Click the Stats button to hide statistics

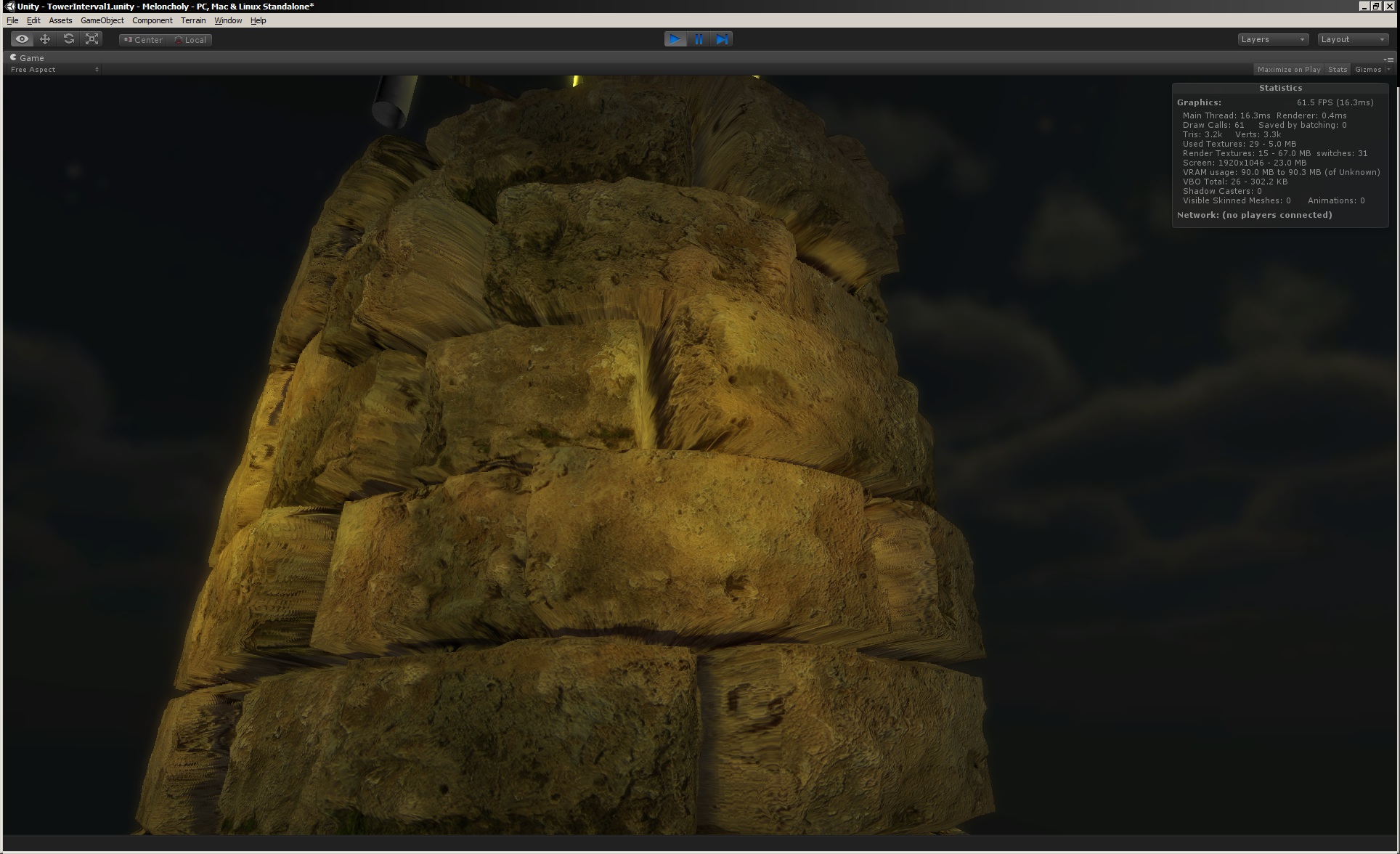(1337, 69)
